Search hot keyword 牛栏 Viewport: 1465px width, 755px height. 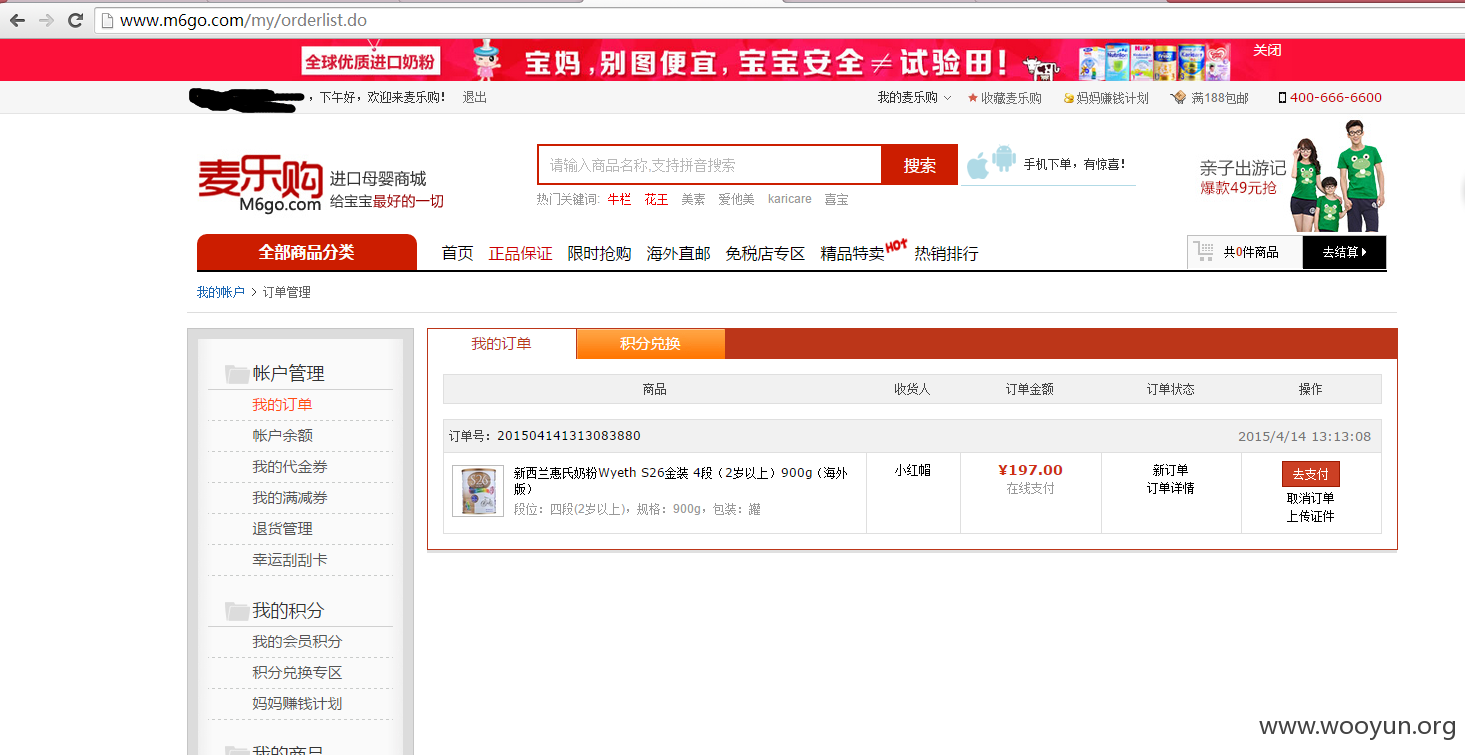coord(619,199)
